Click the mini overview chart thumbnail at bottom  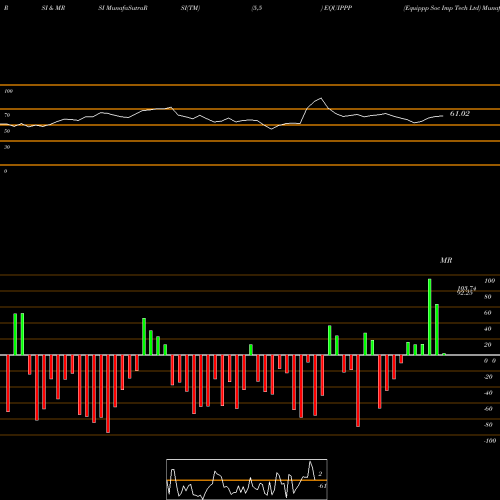(x=247, y=479)
